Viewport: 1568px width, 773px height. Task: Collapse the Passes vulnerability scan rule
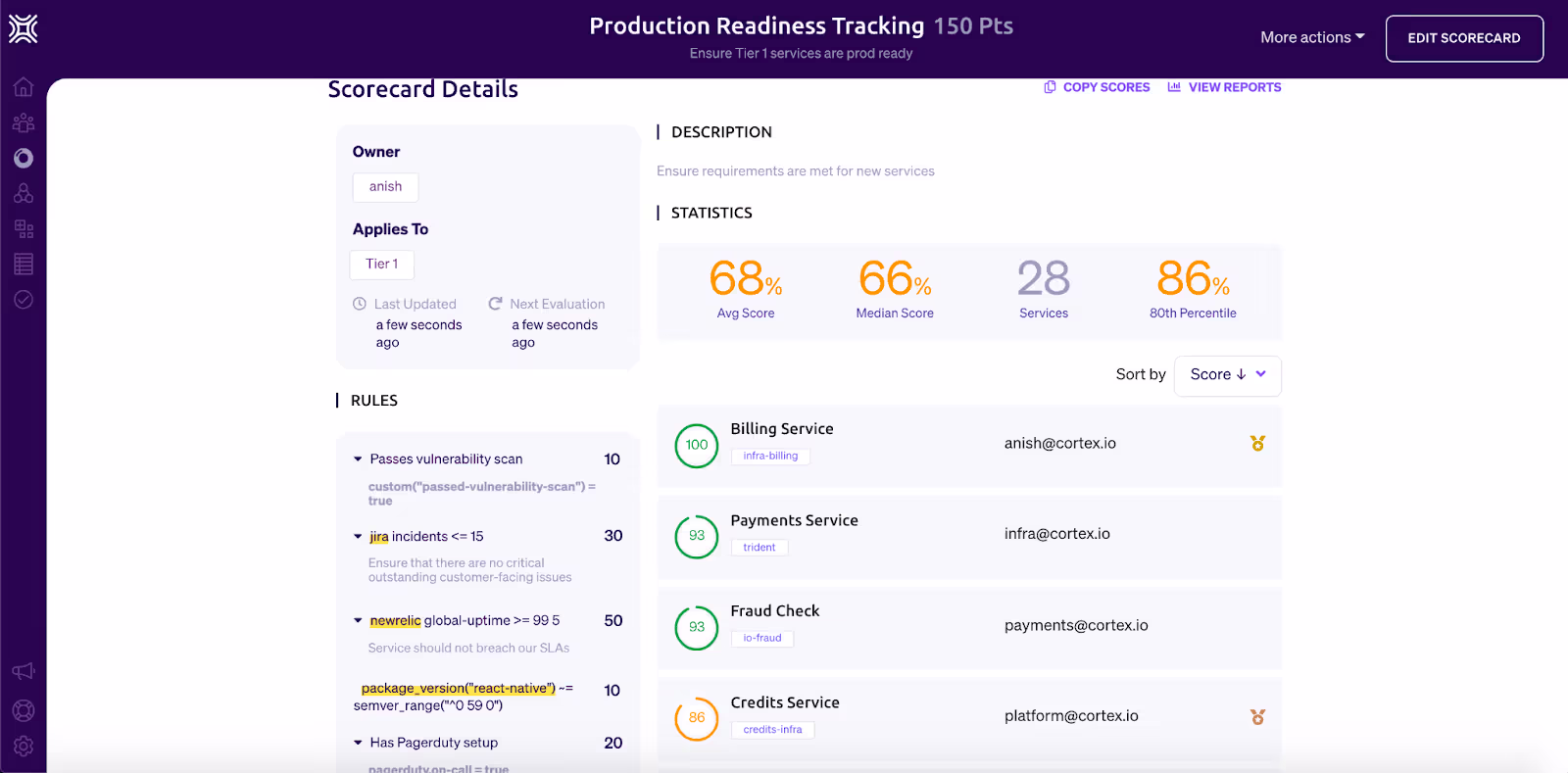click(358, 459)
